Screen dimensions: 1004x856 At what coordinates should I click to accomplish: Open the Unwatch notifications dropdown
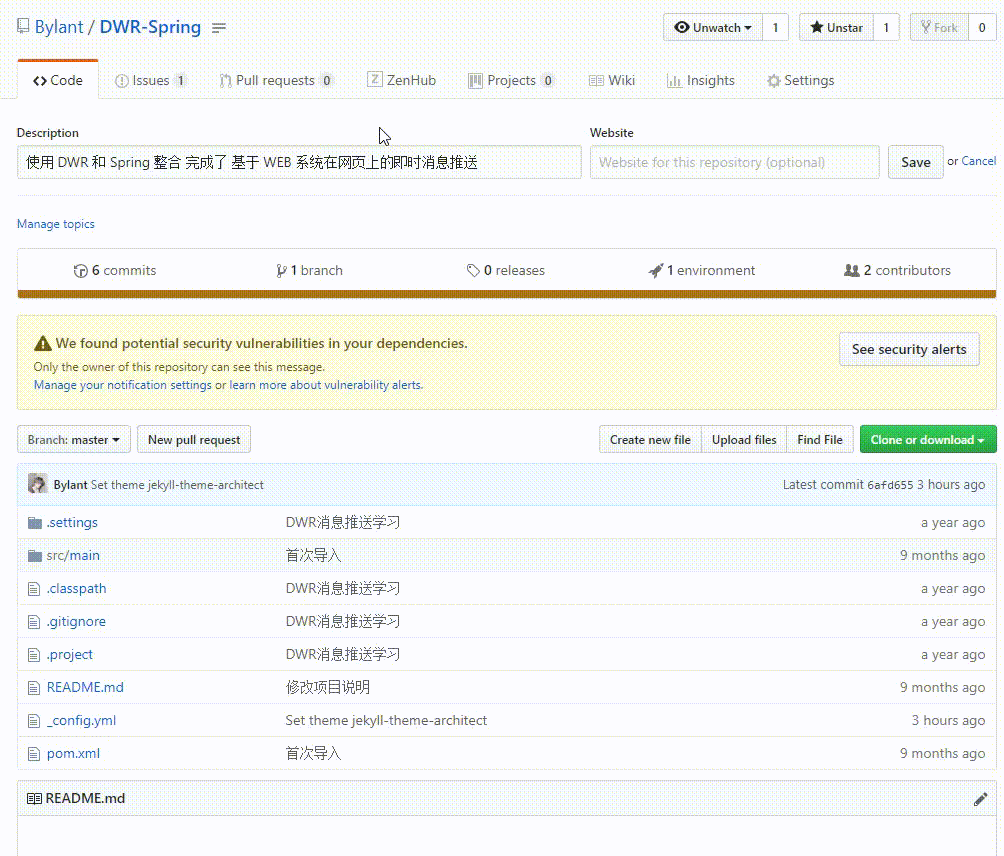click(713, 28)
